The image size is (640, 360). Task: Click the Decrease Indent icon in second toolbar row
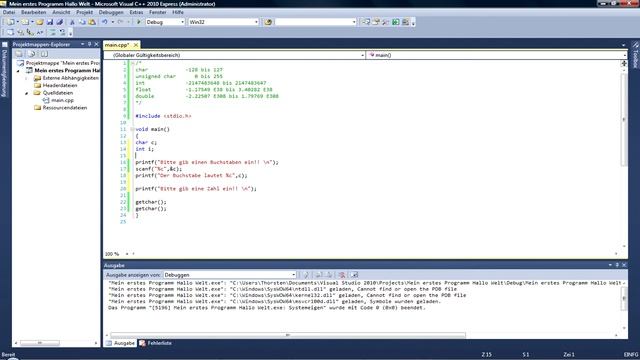coord(53,32)
